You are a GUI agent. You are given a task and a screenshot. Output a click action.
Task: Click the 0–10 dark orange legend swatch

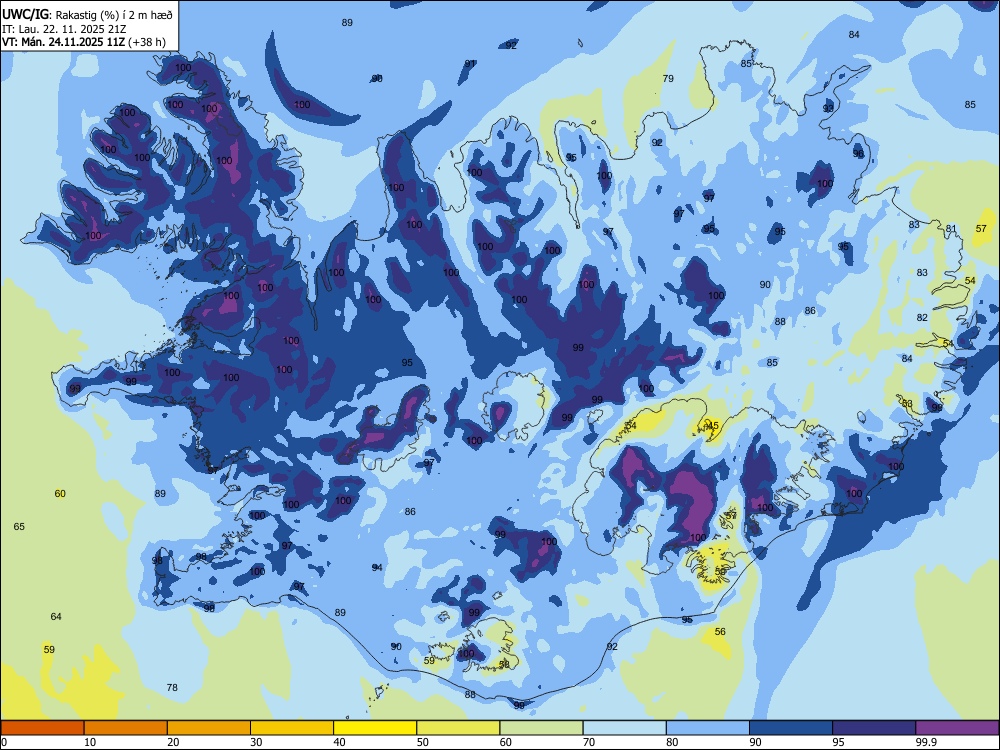42,728
